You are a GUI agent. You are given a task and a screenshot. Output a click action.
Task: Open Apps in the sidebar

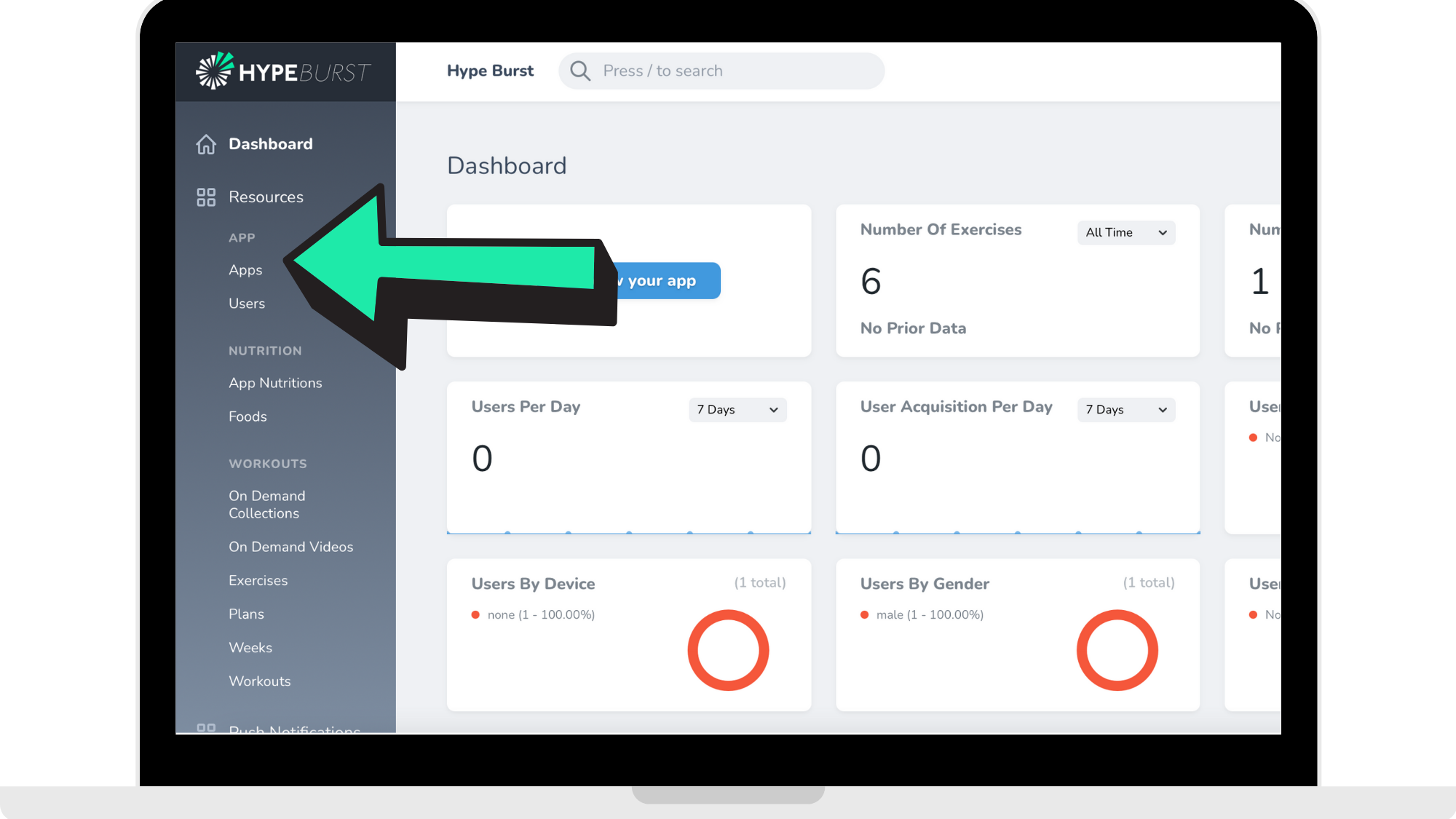click(245, 270)
